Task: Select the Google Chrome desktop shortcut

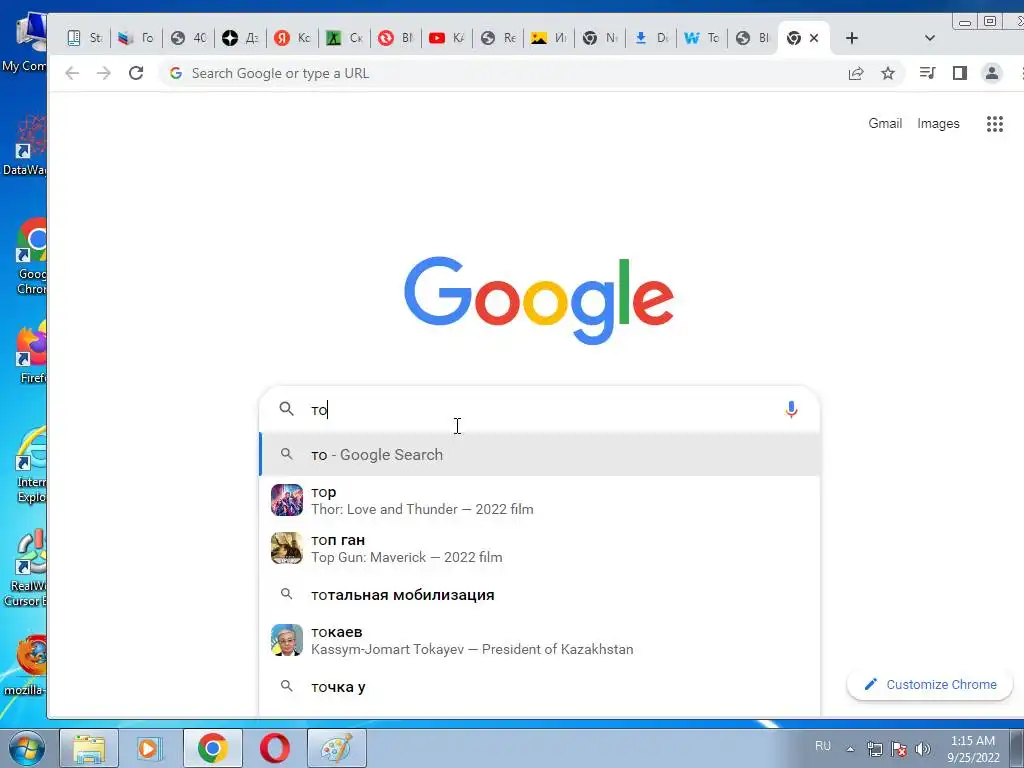Action: tap(30, 256)
